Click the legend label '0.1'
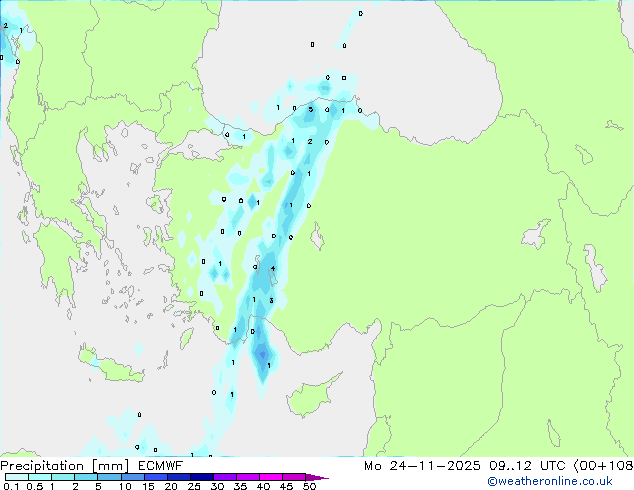 tap(11, 486)
